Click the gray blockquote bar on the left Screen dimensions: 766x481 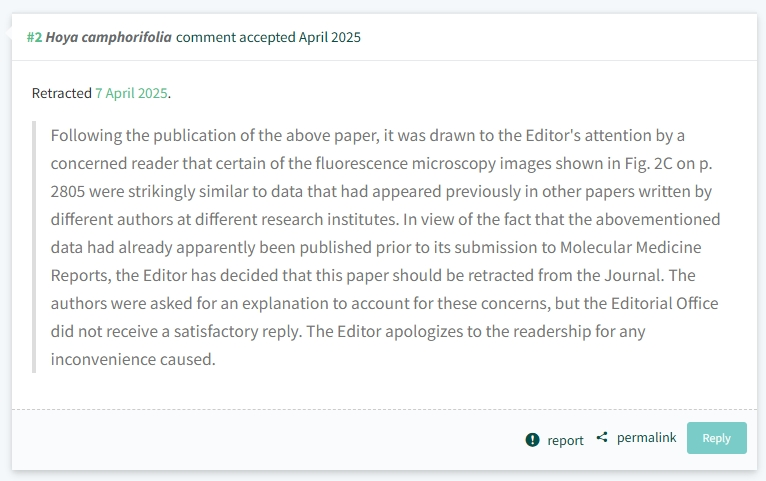(34, 247)
